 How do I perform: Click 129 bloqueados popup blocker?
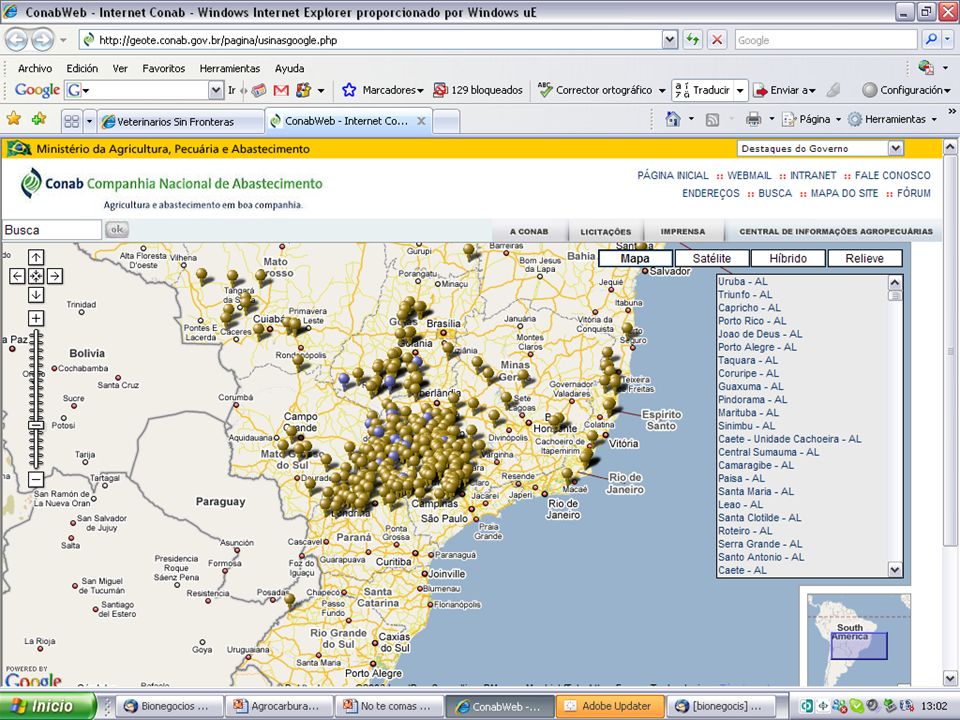click(478, 90)
